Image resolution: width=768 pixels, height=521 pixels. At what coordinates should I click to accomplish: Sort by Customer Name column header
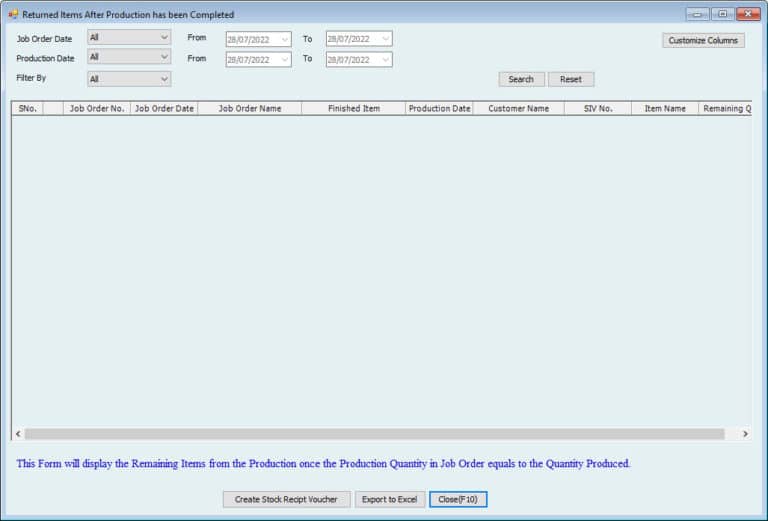coord(518,108)
